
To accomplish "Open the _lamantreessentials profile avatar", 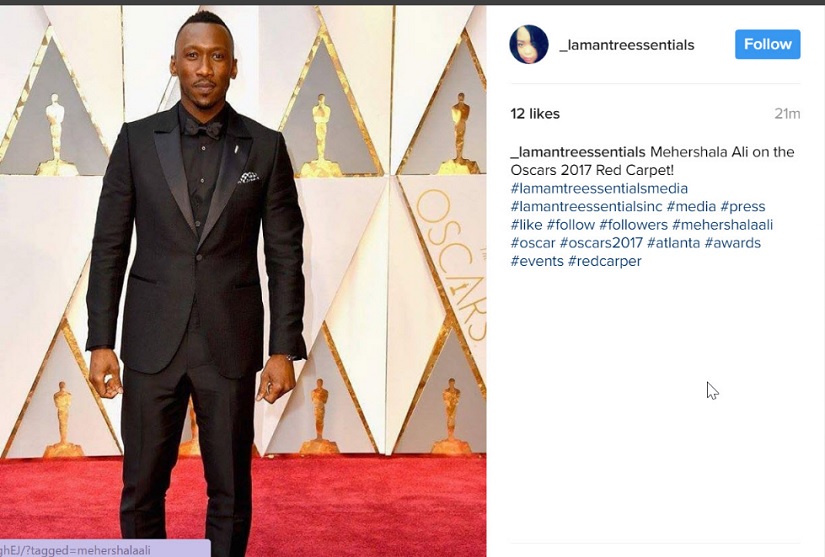I will (529, 44).
